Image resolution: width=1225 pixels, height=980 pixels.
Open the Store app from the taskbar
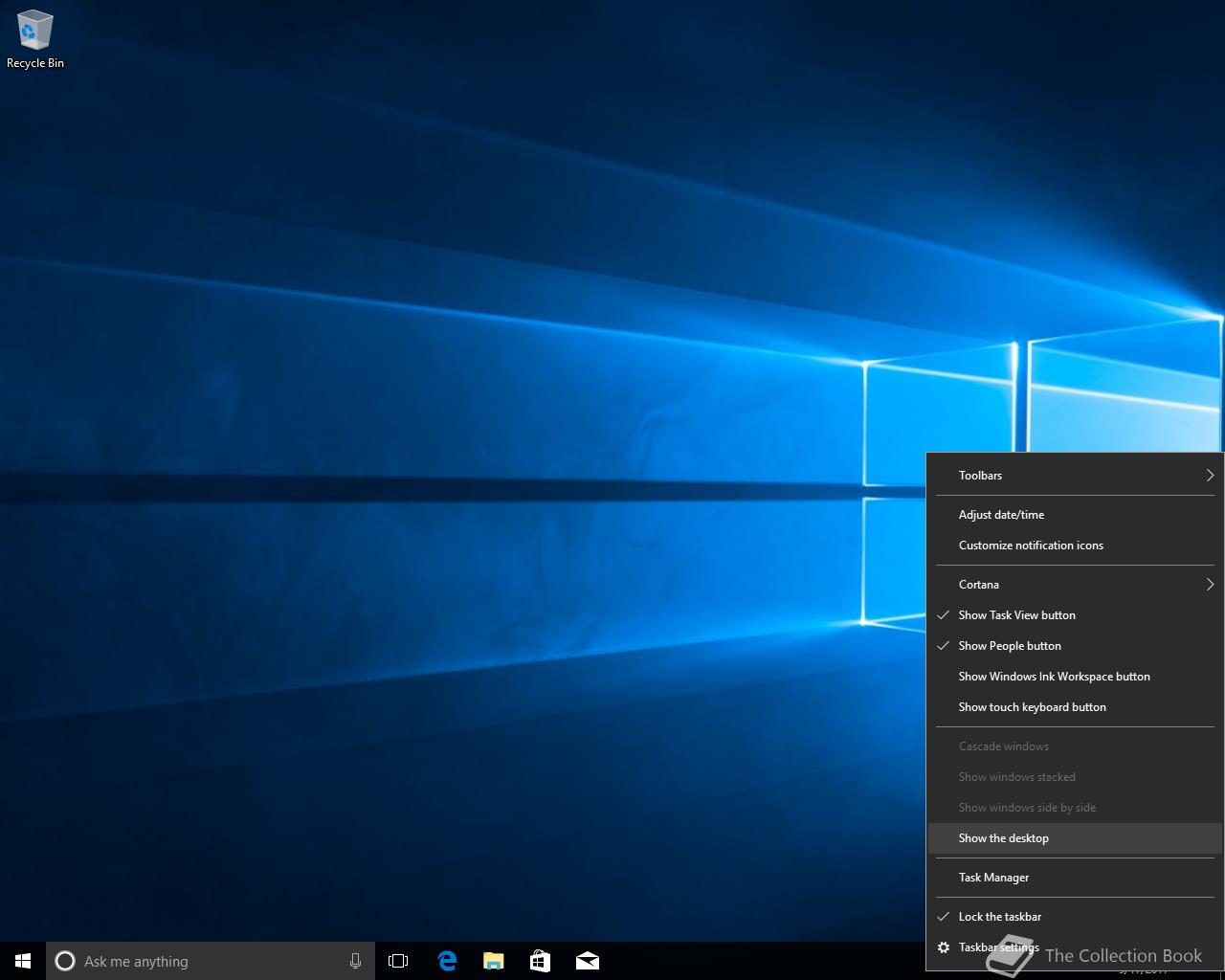(540, 961)
